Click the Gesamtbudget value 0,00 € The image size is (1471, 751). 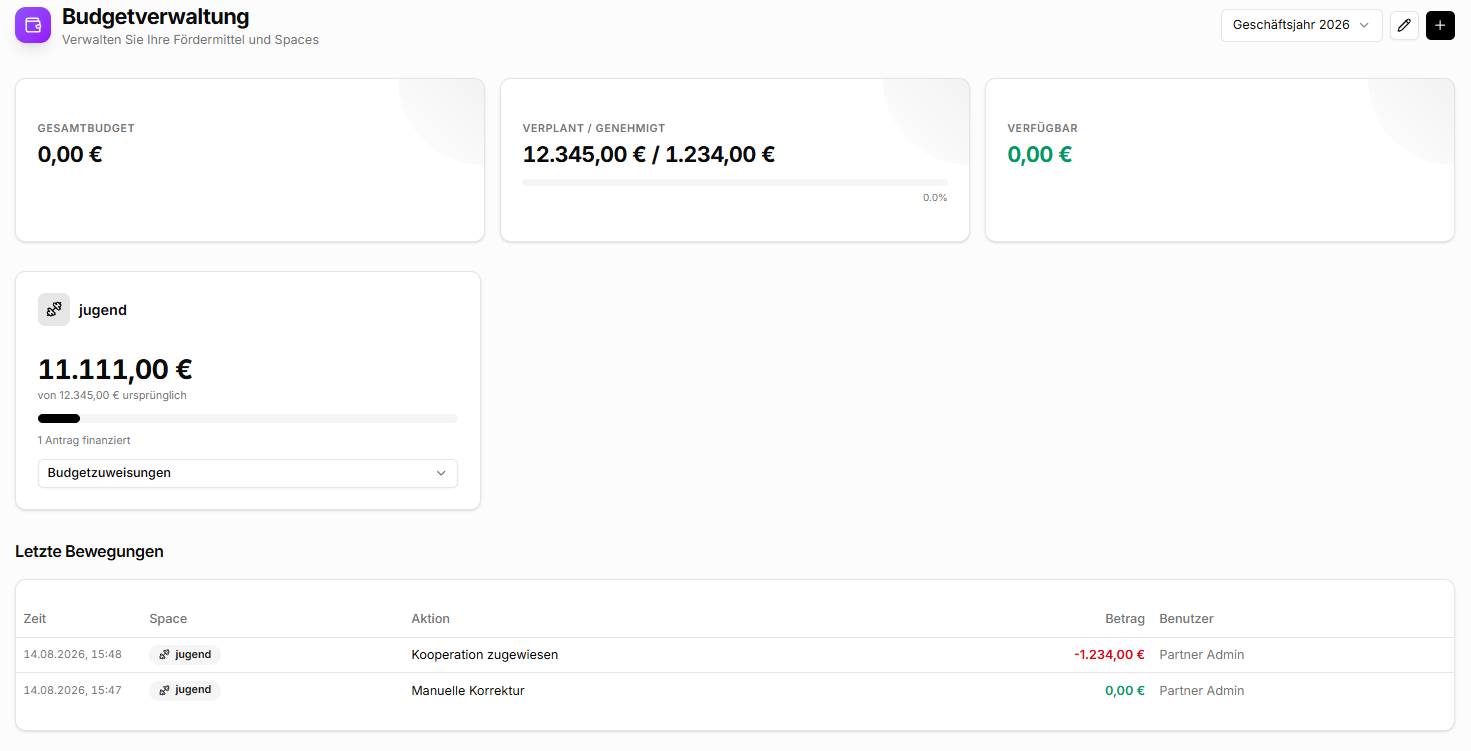[x=70, y=154]
